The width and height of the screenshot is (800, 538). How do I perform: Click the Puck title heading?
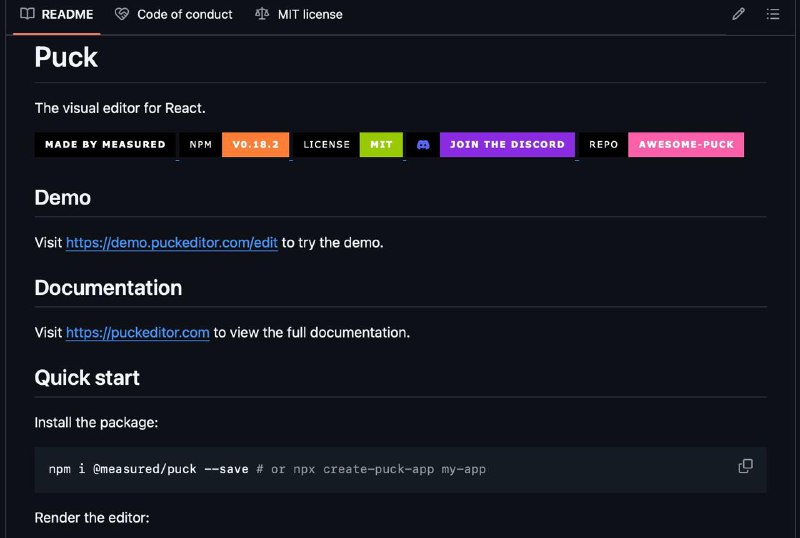66,57
